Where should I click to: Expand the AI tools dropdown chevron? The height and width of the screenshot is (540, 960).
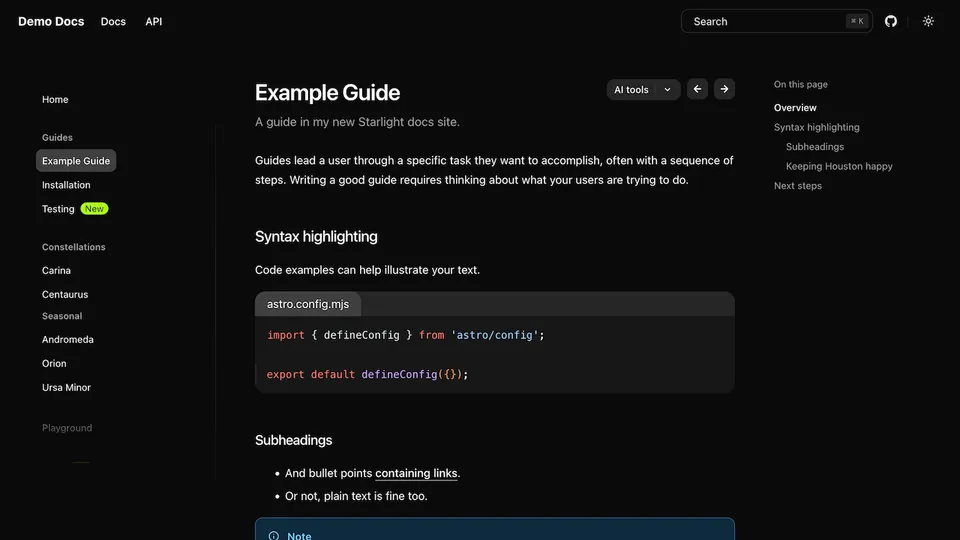667,89
